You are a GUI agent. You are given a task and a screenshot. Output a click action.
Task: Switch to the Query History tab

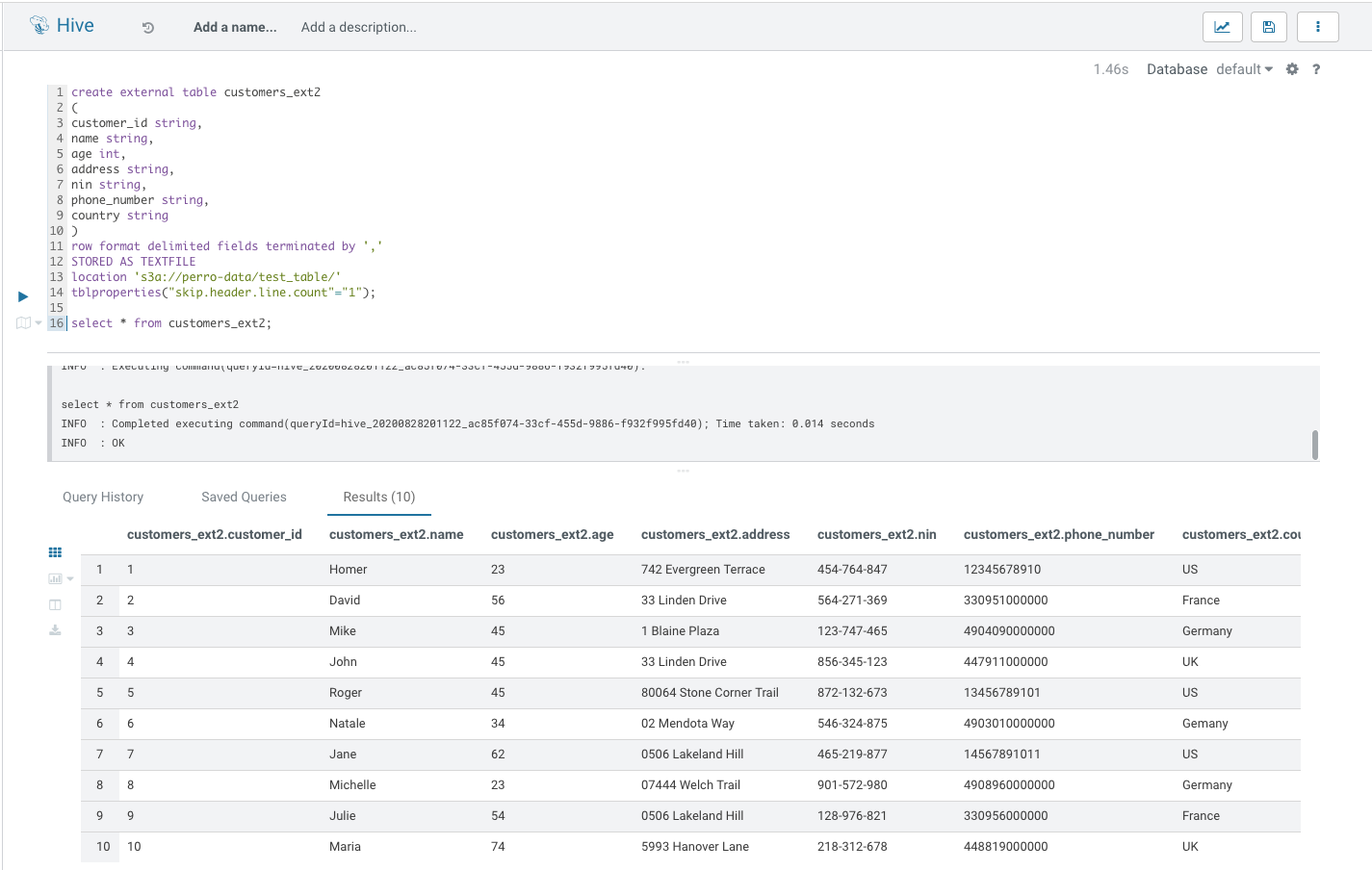pyautogui.click(x=103, y=497)
